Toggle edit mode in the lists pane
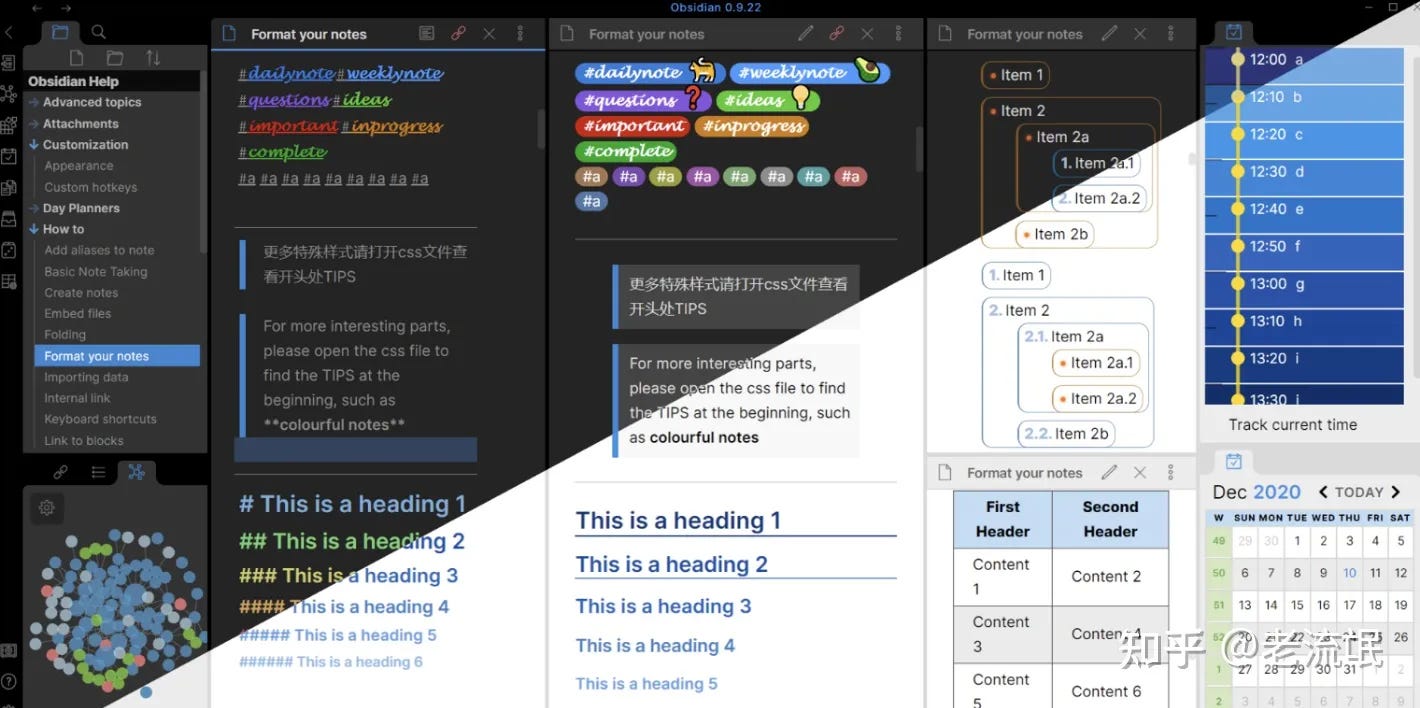This screenshot has height=708, width=1420. pyautogui.click(x=1109, y=33)
